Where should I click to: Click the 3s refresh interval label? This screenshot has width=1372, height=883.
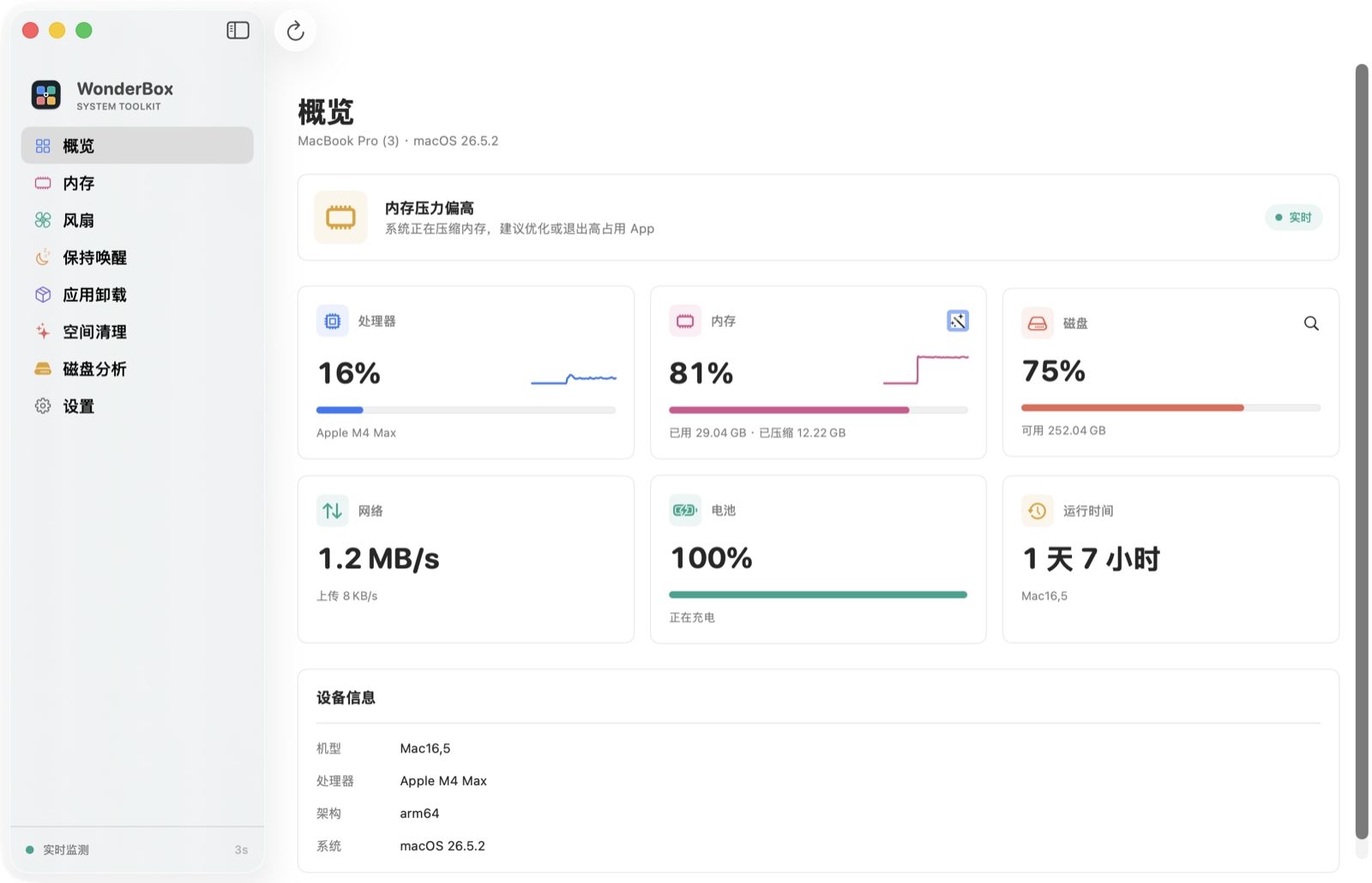pos(241,850)
